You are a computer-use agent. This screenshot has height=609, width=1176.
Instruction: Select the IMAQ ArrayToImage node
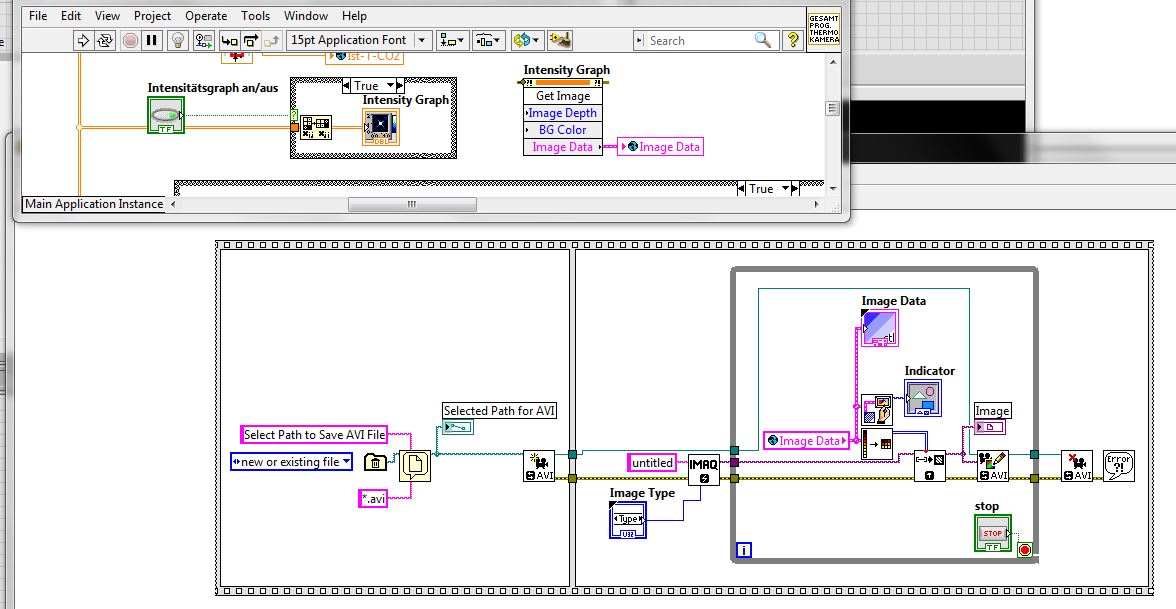930,466
